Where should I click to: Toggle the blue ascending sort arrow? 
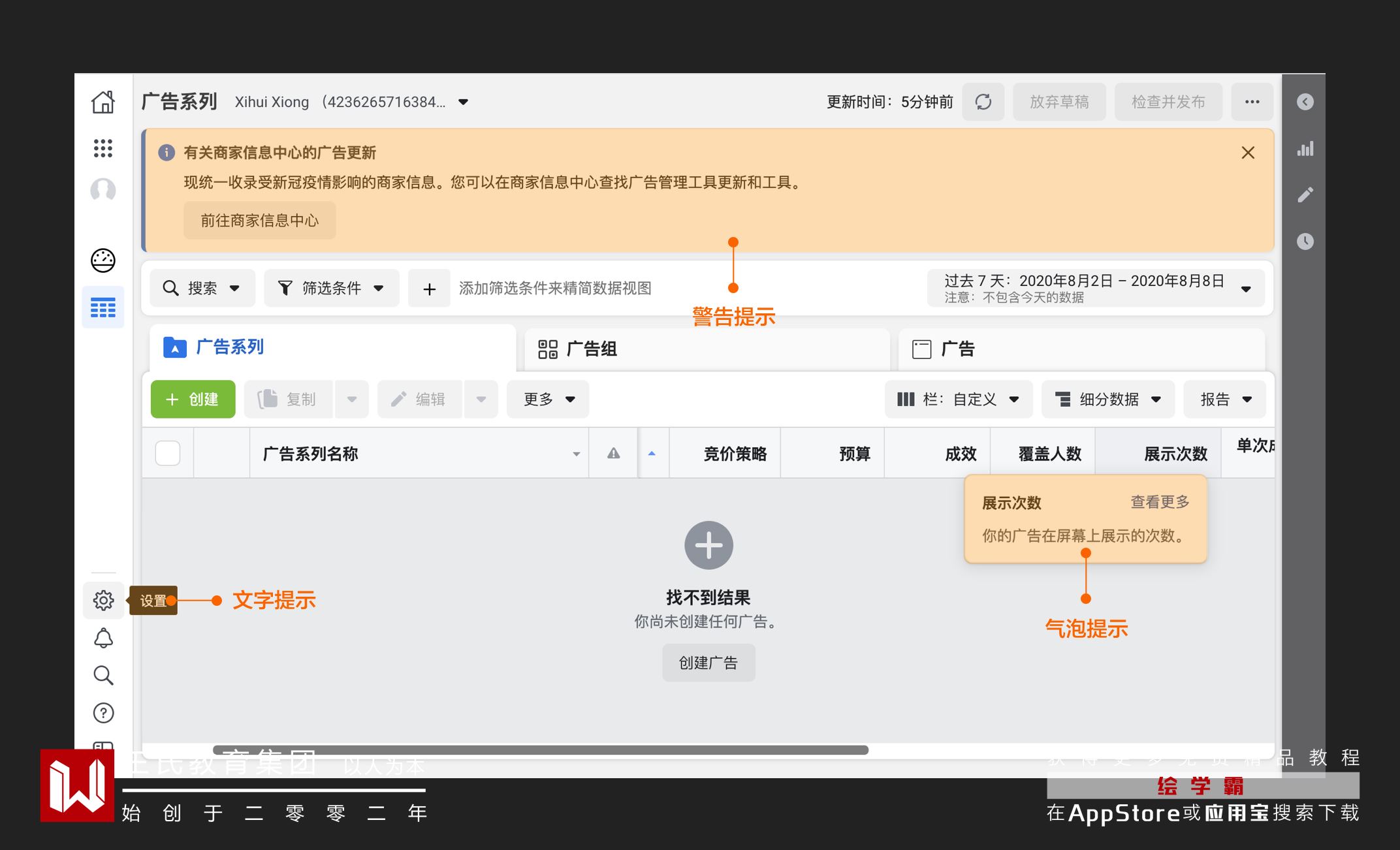(x=652, y=453)
